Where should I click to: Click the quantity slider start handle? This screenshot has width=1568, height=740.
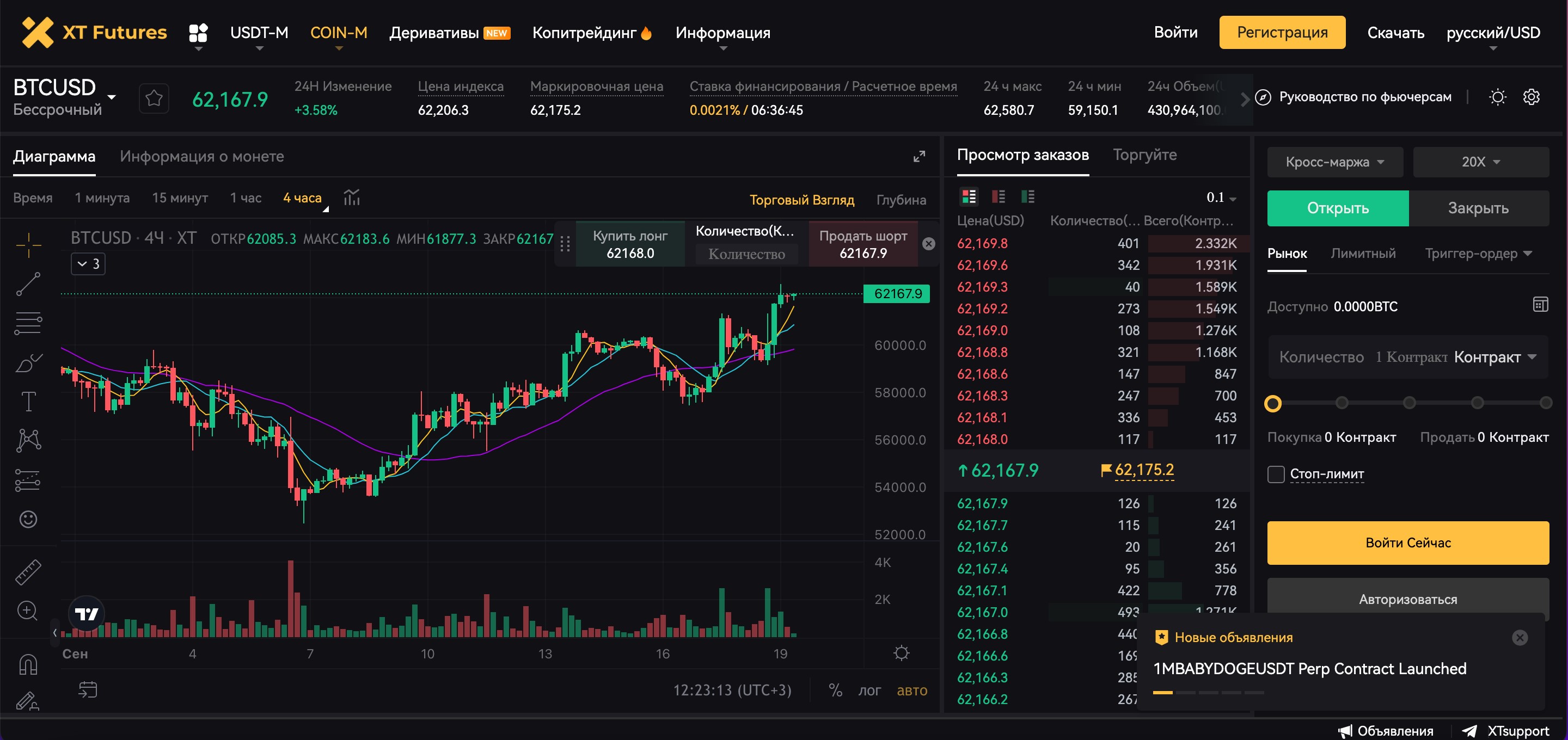(1273, 403)
